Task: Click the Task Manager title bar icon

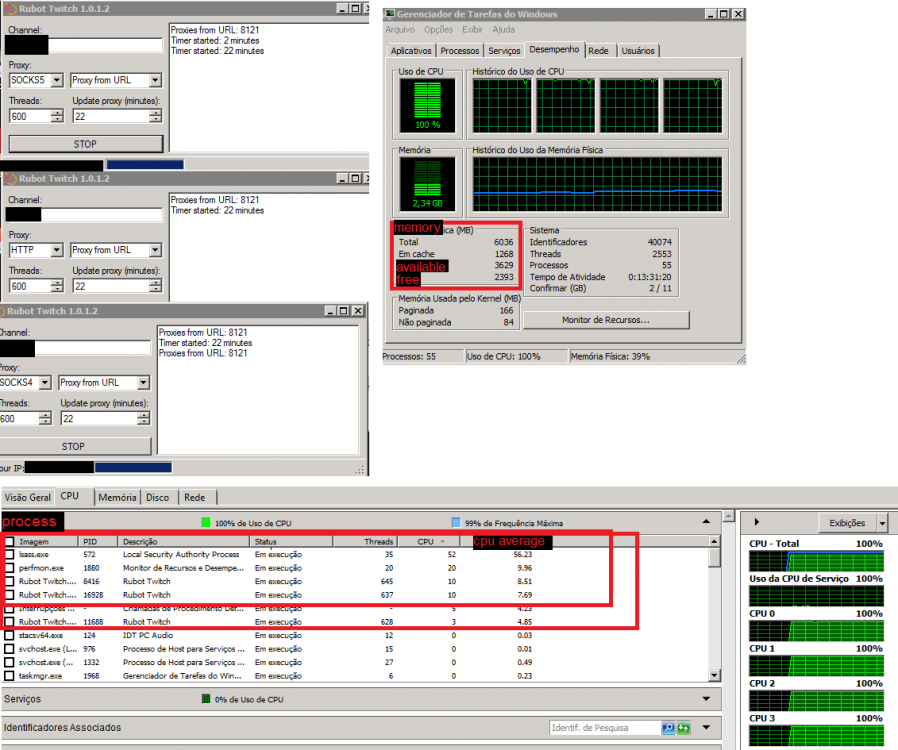Action: pyautogui.click(x=390, y=14)
